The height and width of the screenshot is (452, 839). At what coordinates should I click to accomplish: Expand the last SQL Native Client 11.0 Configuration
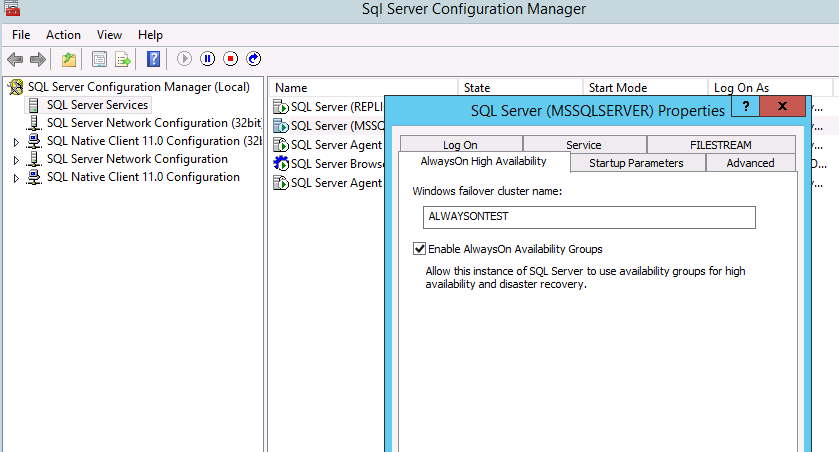click(16, 179)
